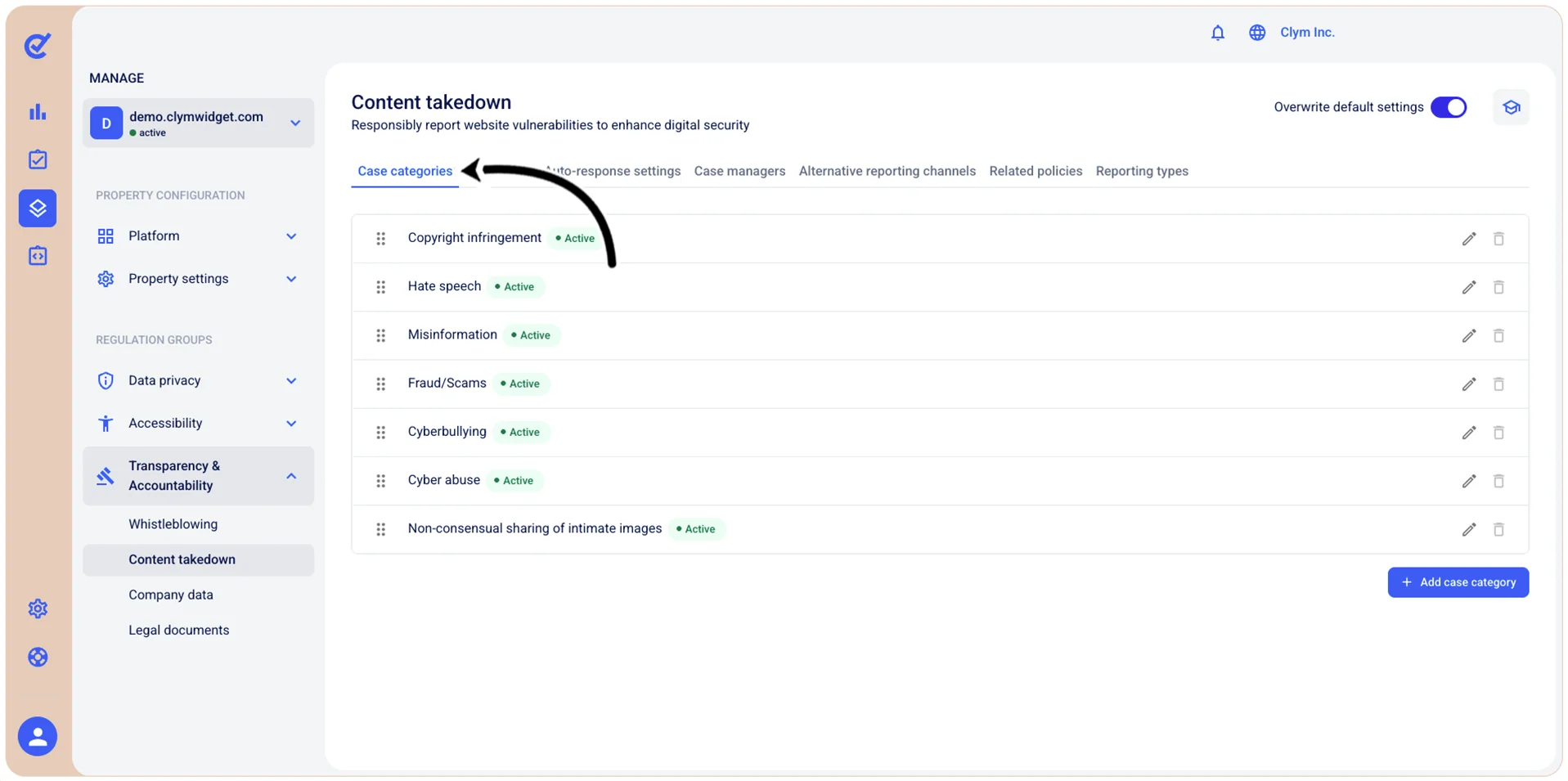1568x781 pixels.
Task: Switch to Case categories tab
Action: 405,171
